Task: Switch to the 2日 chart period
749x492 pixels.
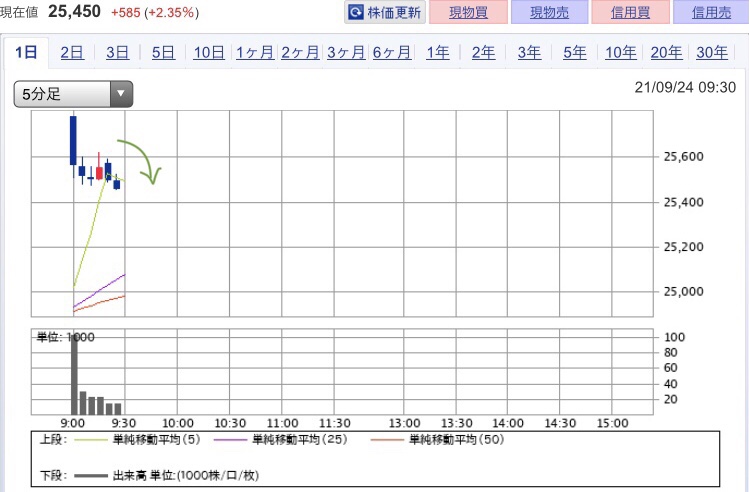Action: coord(72,52)
